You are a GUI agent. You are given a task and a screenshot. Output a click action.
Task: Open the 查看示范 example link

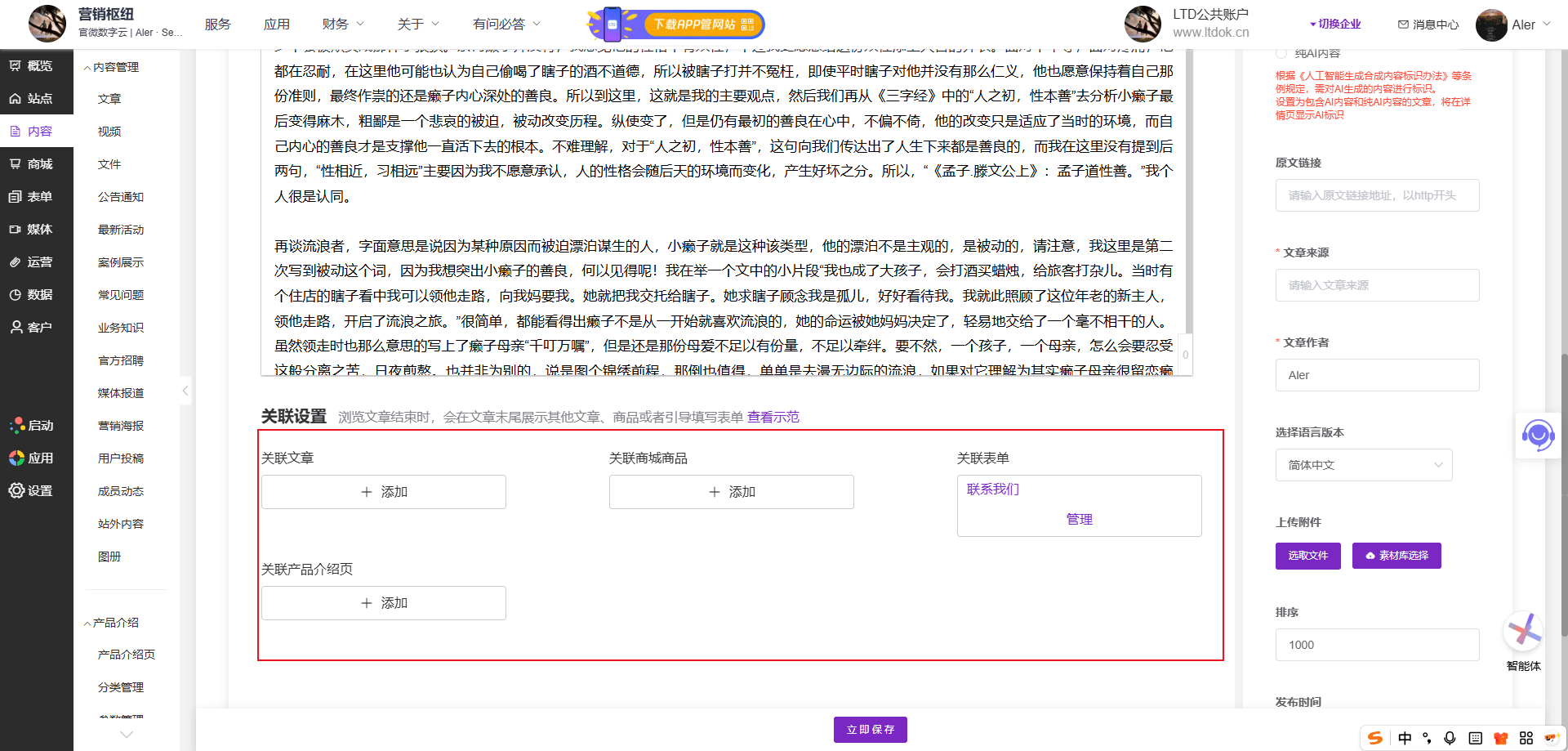[x=773, y=418]
